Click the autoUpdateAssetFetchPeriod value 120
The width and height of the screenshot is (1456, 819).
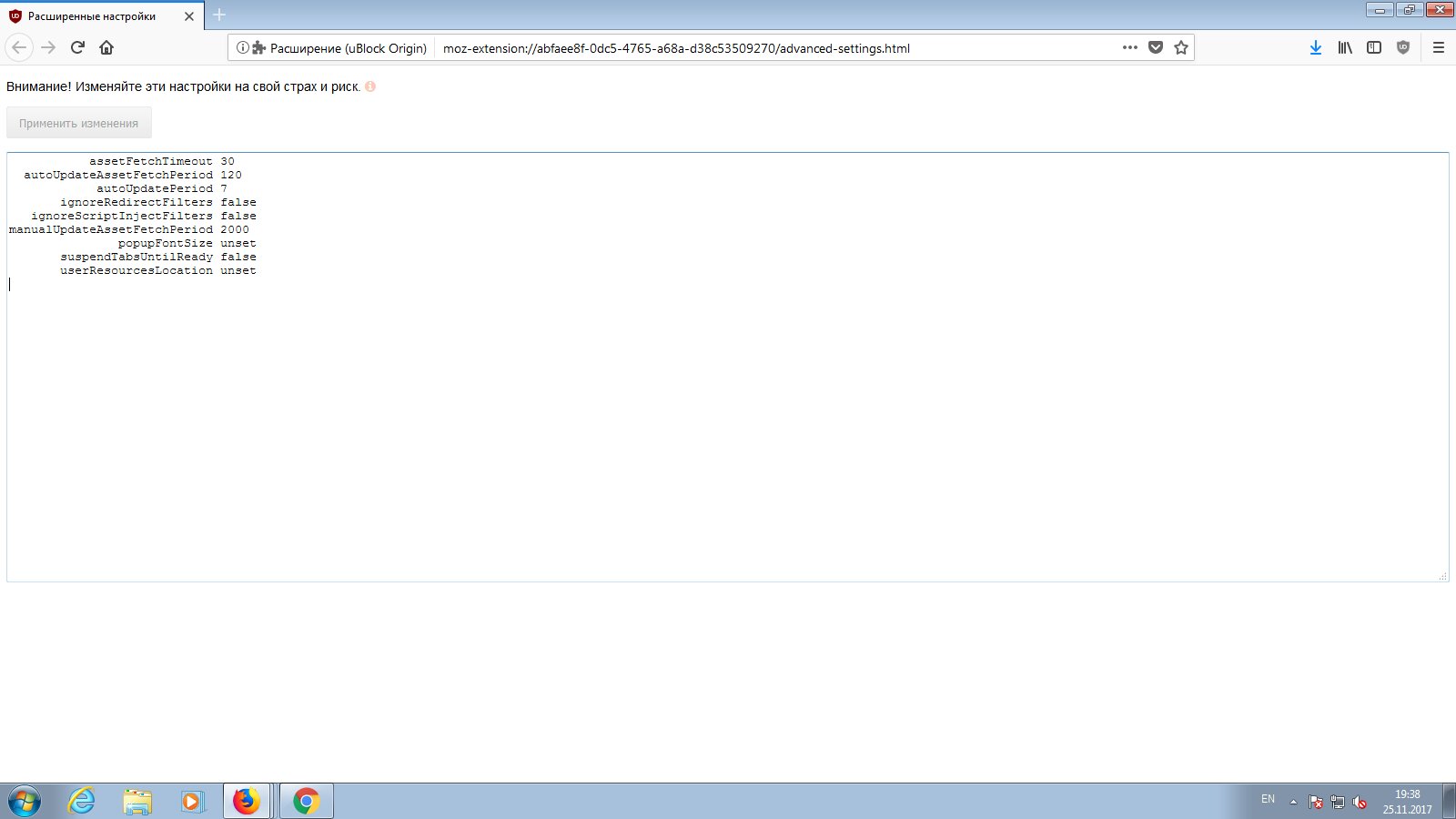click(x=231, y=175)
